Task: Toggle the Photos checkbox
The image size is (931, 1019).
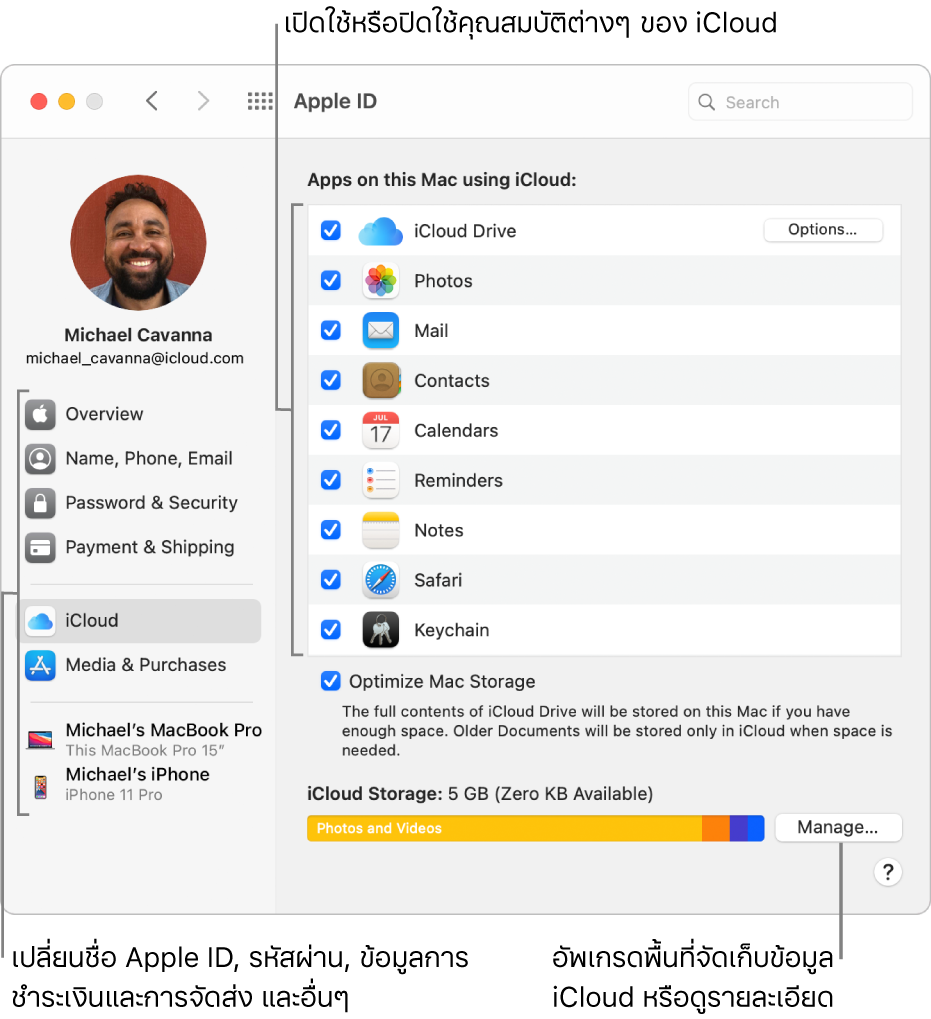Action: 331,281
